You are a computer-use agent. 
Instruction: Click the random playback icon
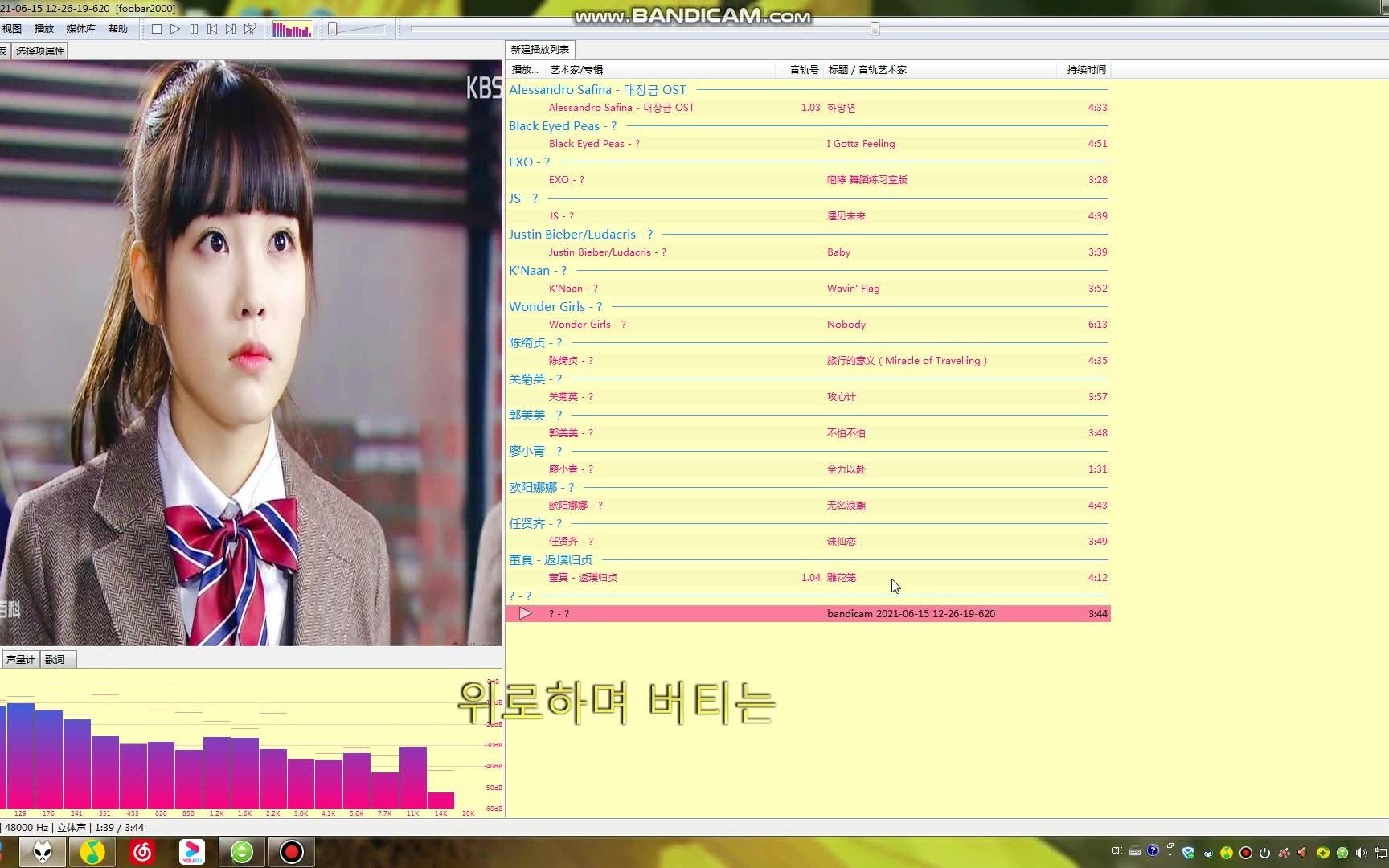[250, 29]
